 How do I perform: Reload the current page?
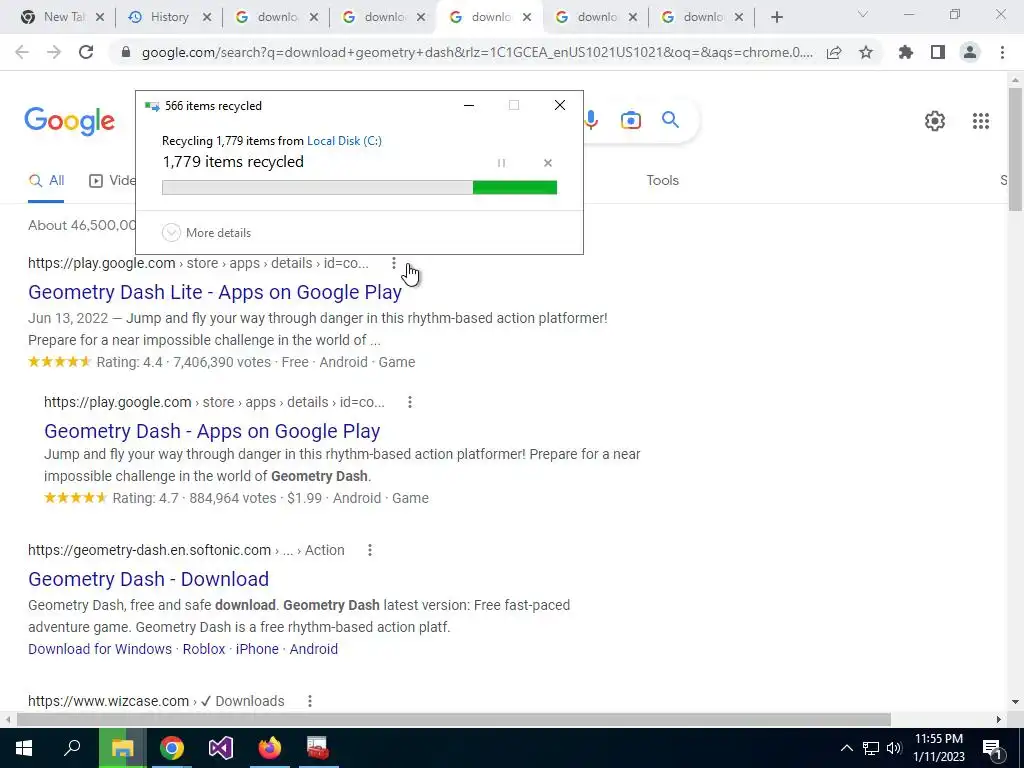[x=86, y=52]
